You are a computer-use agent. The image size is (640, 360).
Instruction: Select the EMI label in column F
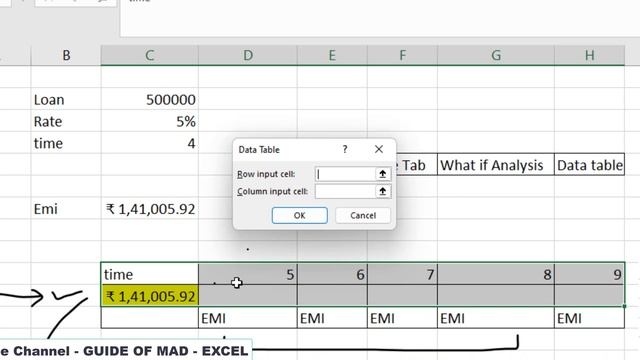(x=402, y=318)
